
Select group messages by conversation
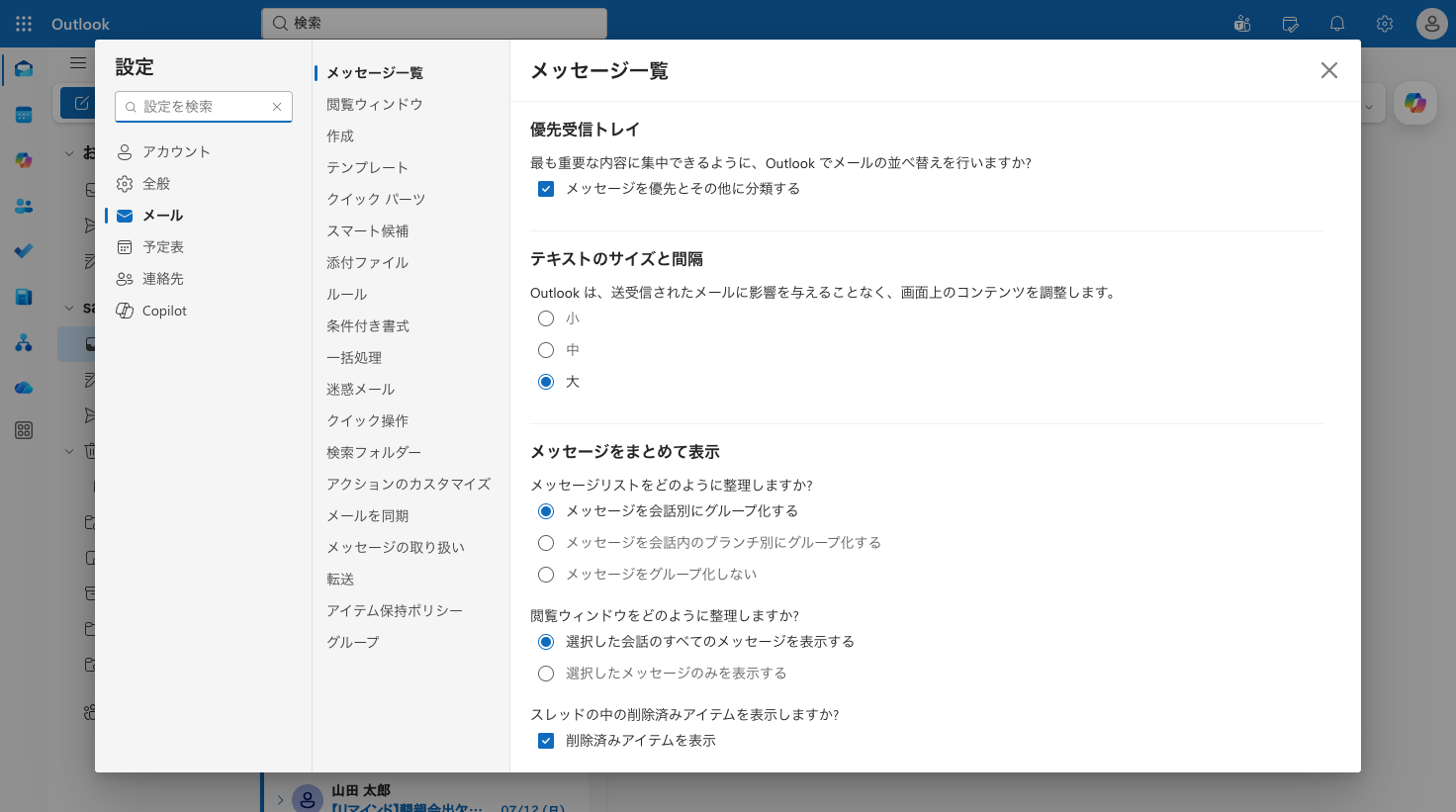(x=546, y=511)
